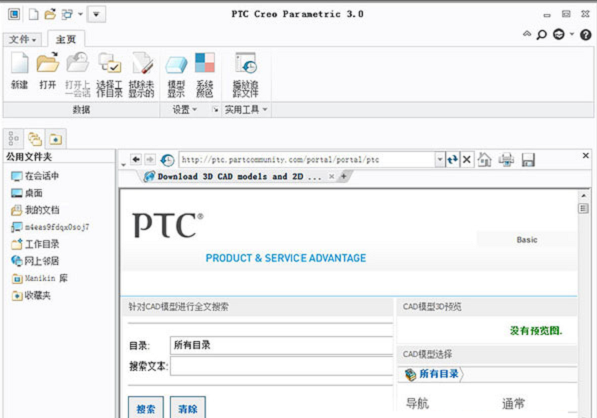Click the 清除 clear button

pyautogui.click(x=188, y=408)
